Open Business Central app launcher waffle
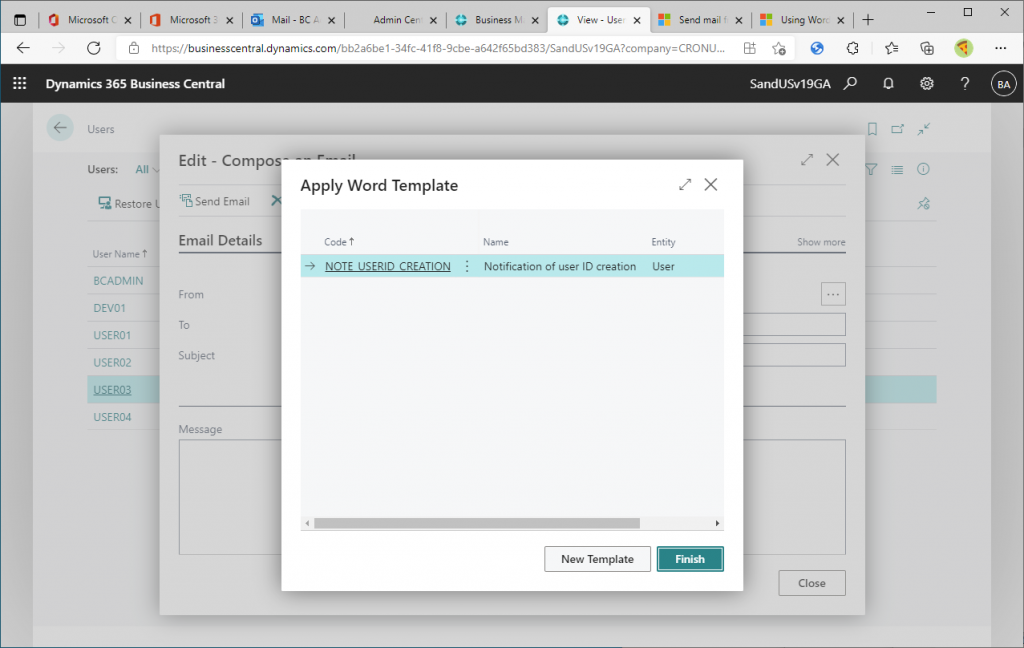This screenshot has width=1024, height=648. pos(20,84)
